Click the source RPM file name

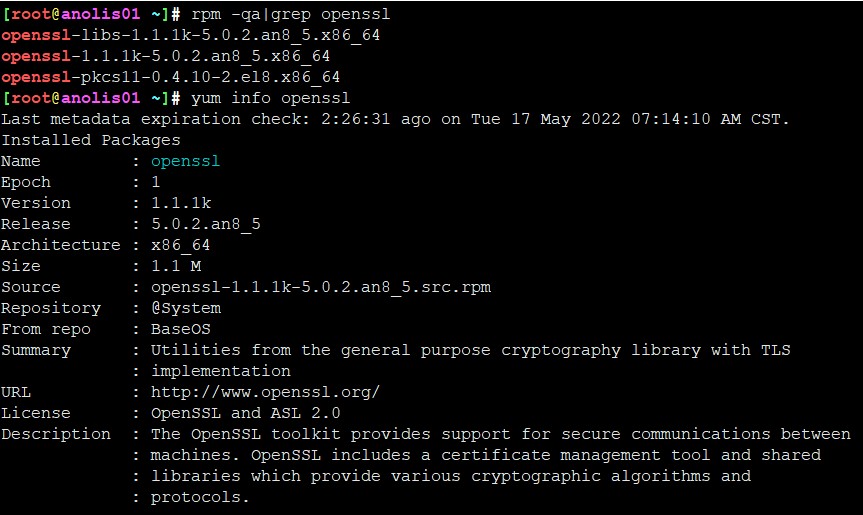320,287
